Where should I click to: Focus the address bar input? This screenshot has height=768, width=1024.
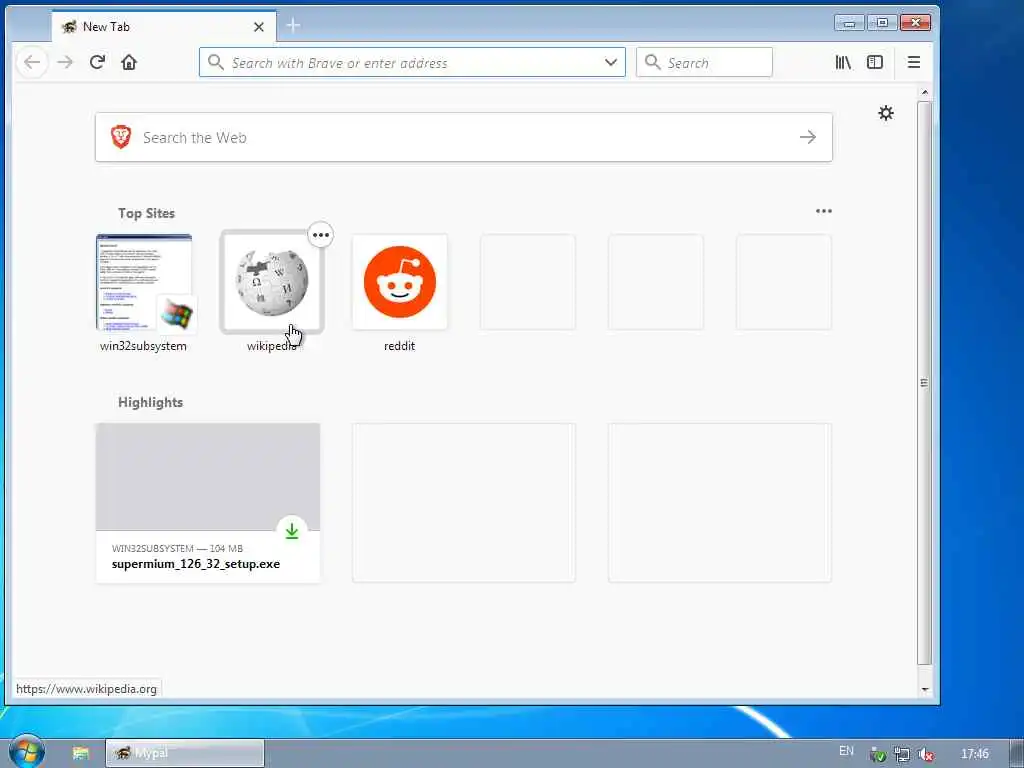tap(411, 63)
